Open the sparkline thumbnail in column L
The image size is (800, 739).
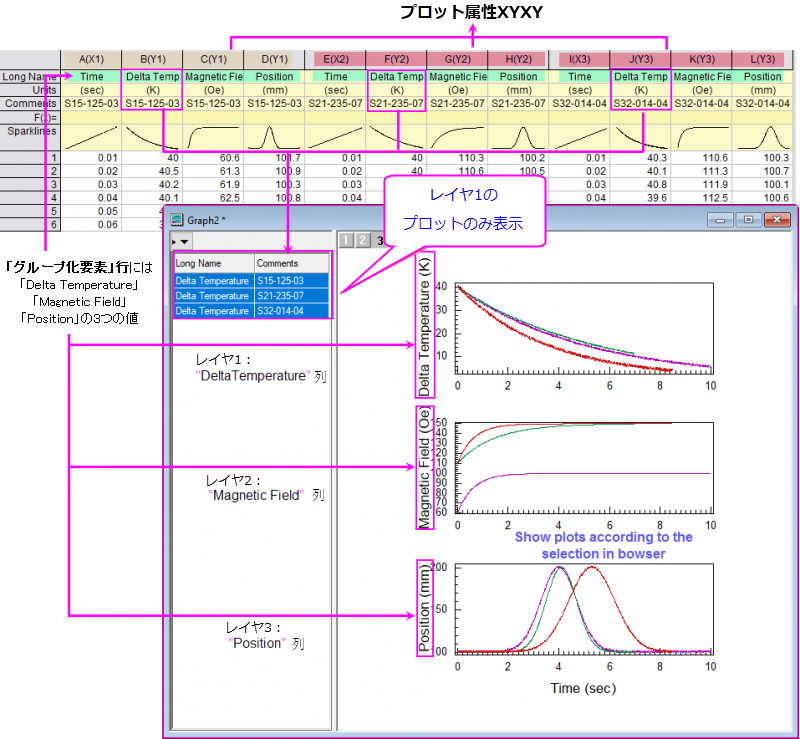click(x=762, y=137)
